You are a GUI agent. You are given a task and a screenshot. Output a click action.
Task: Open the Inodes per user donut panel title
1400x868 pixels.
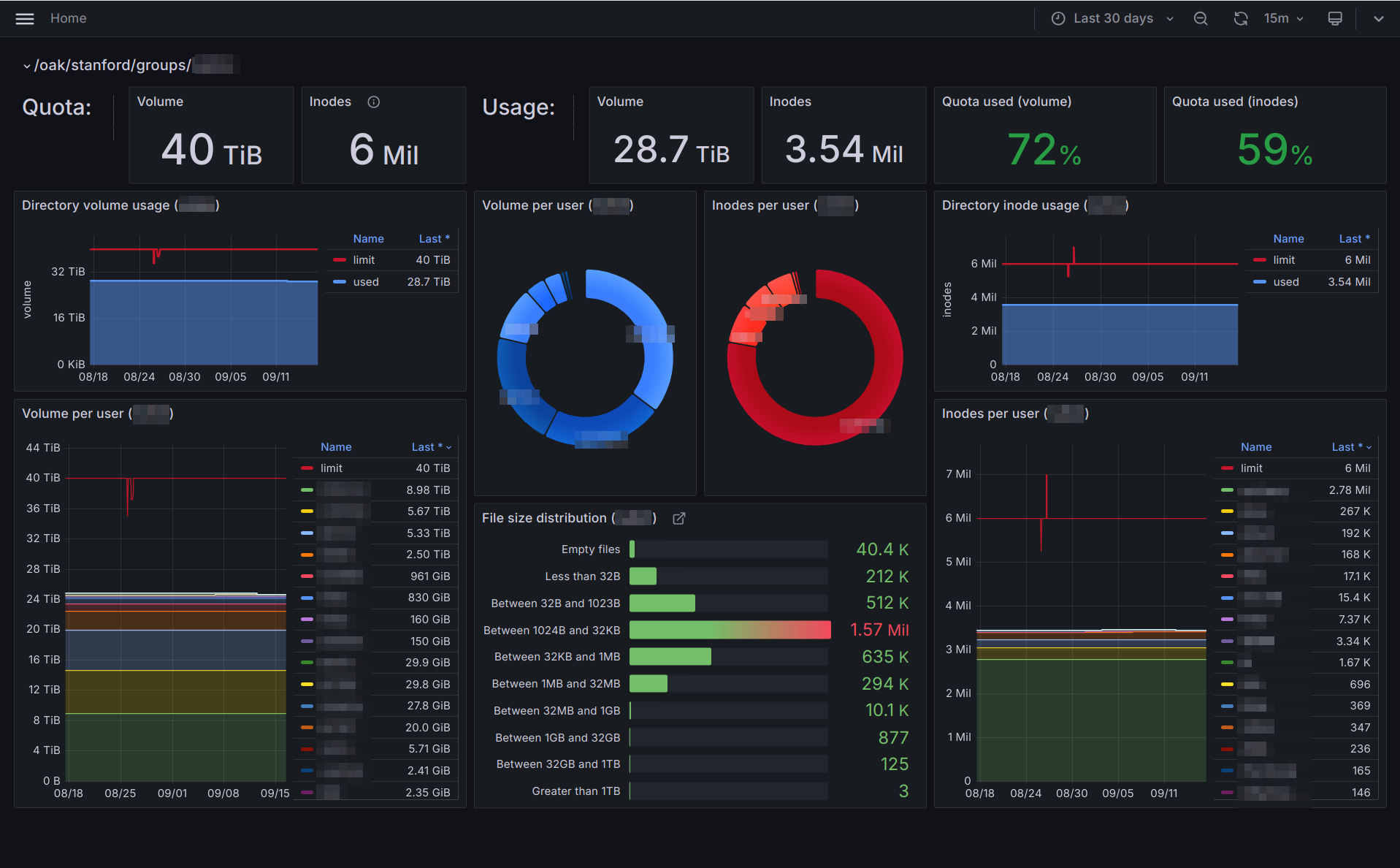(x=785, y=205)
